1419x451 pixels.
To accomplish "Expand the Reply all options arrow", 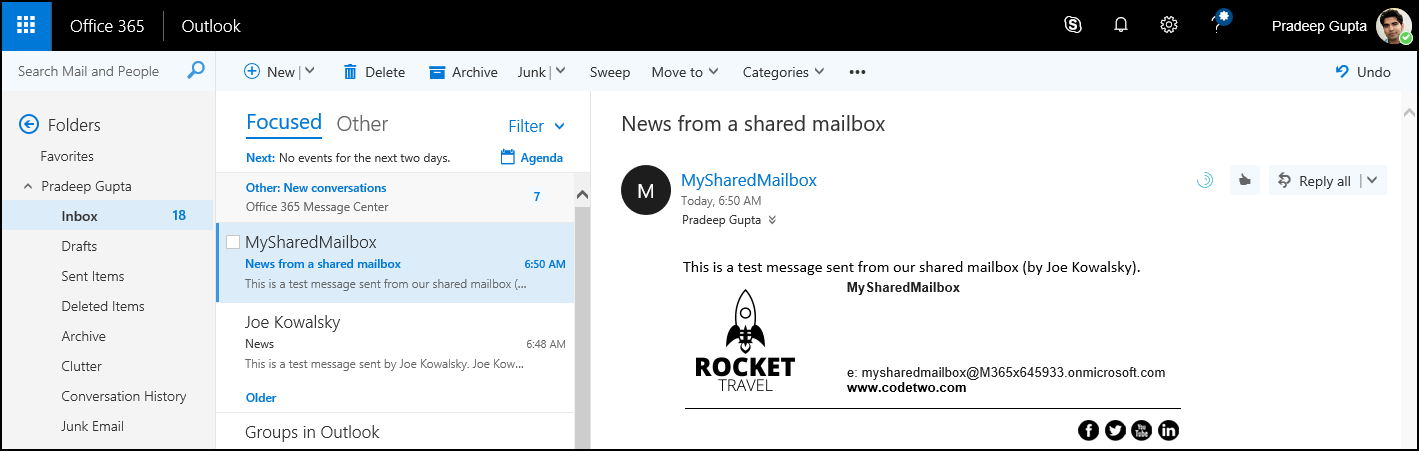I will point(1372,181).
